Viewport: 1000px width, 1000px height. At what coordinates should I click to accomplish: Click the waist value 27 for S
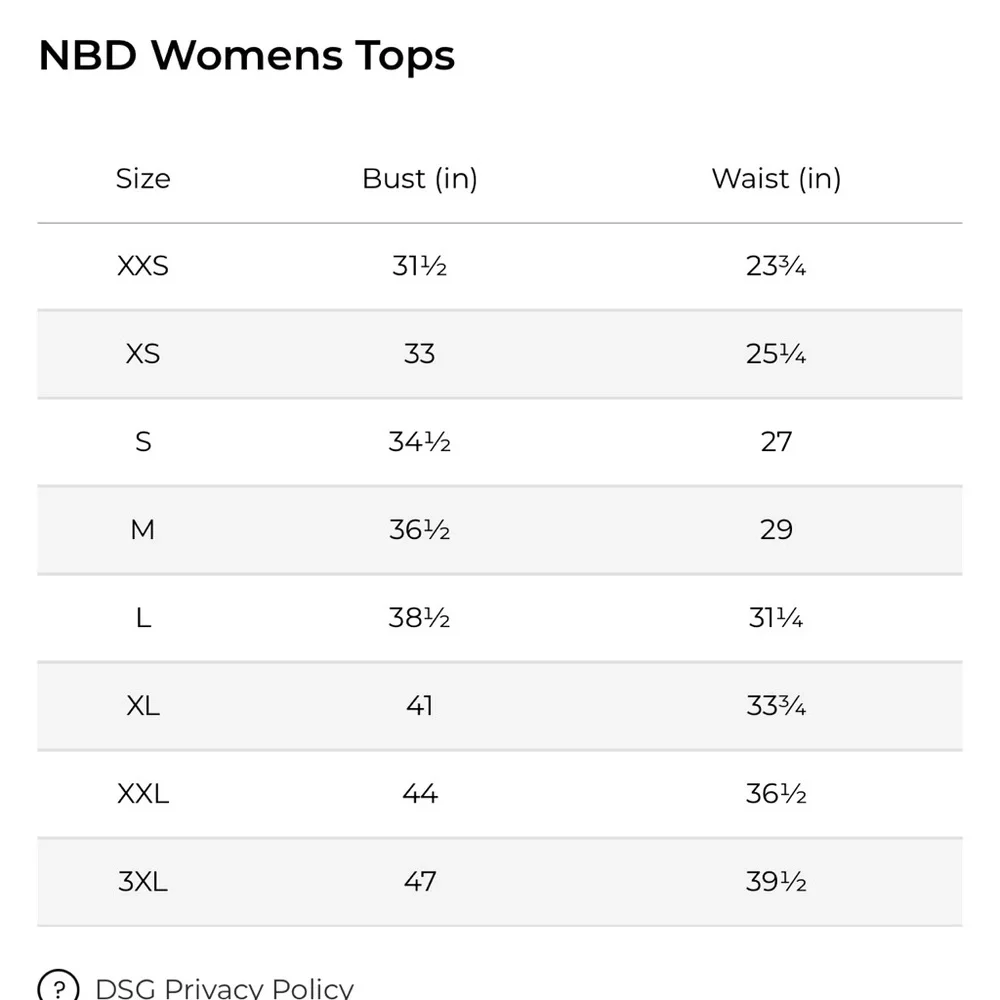776,442
